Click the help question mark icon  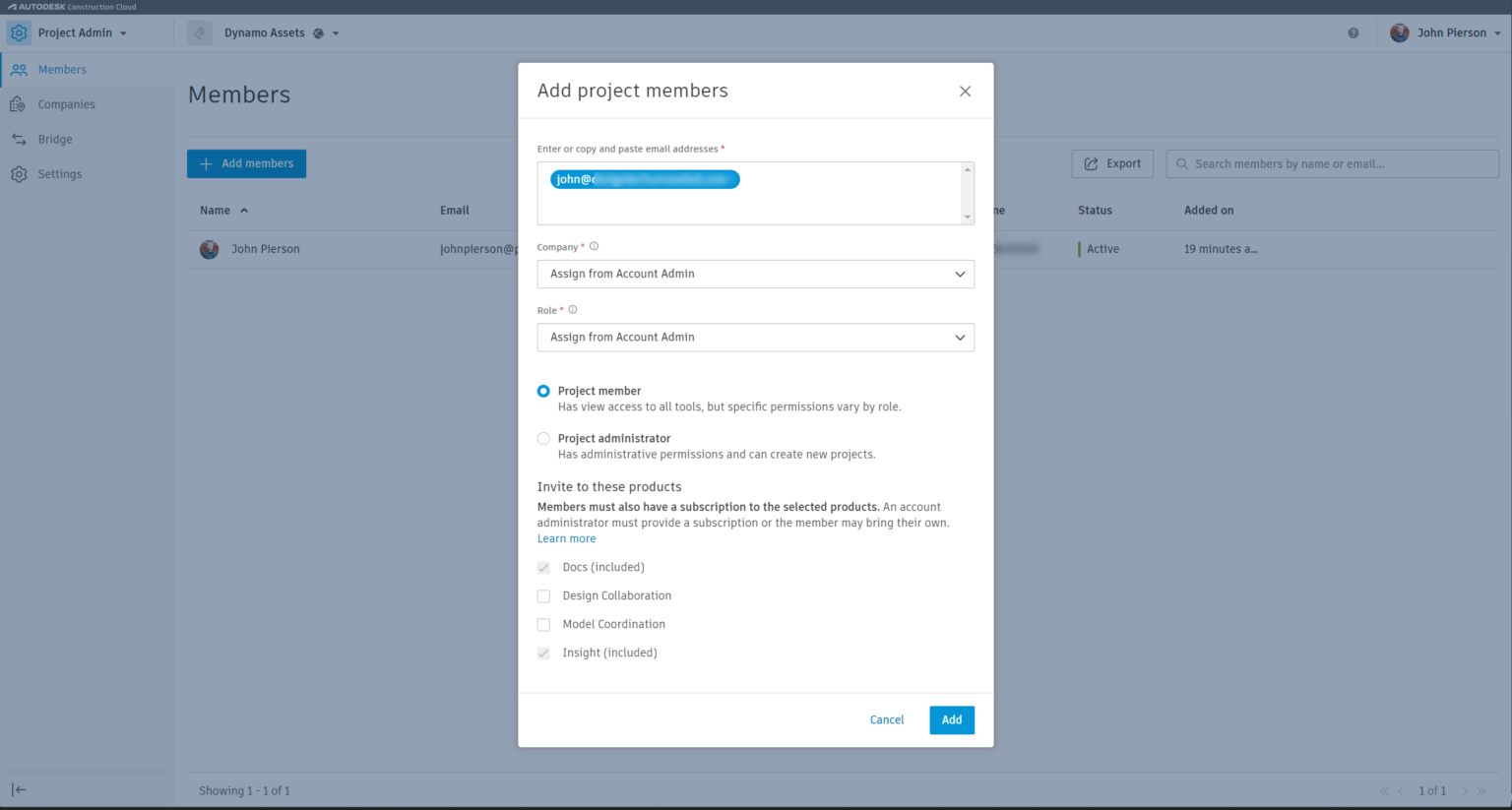point(1354,32)
